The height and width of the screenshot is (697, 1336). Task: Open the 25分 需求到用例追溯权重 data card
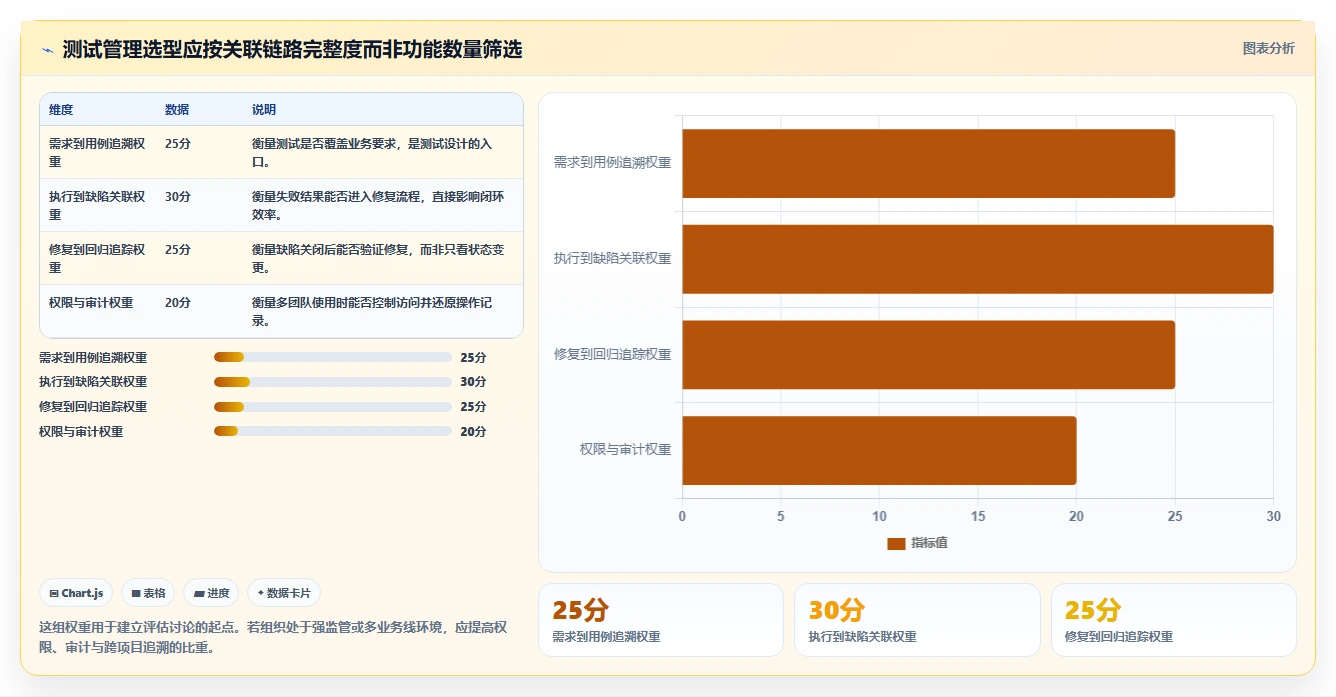tap(661, 620)
